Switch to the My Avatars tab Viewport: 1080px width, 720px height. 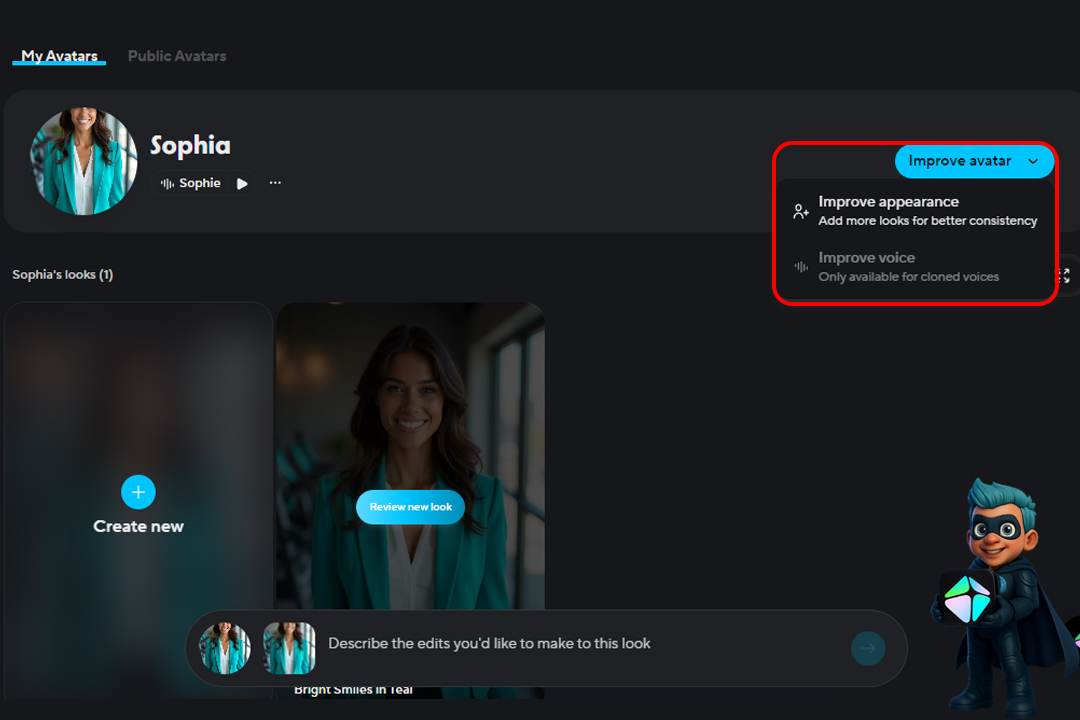59,56
